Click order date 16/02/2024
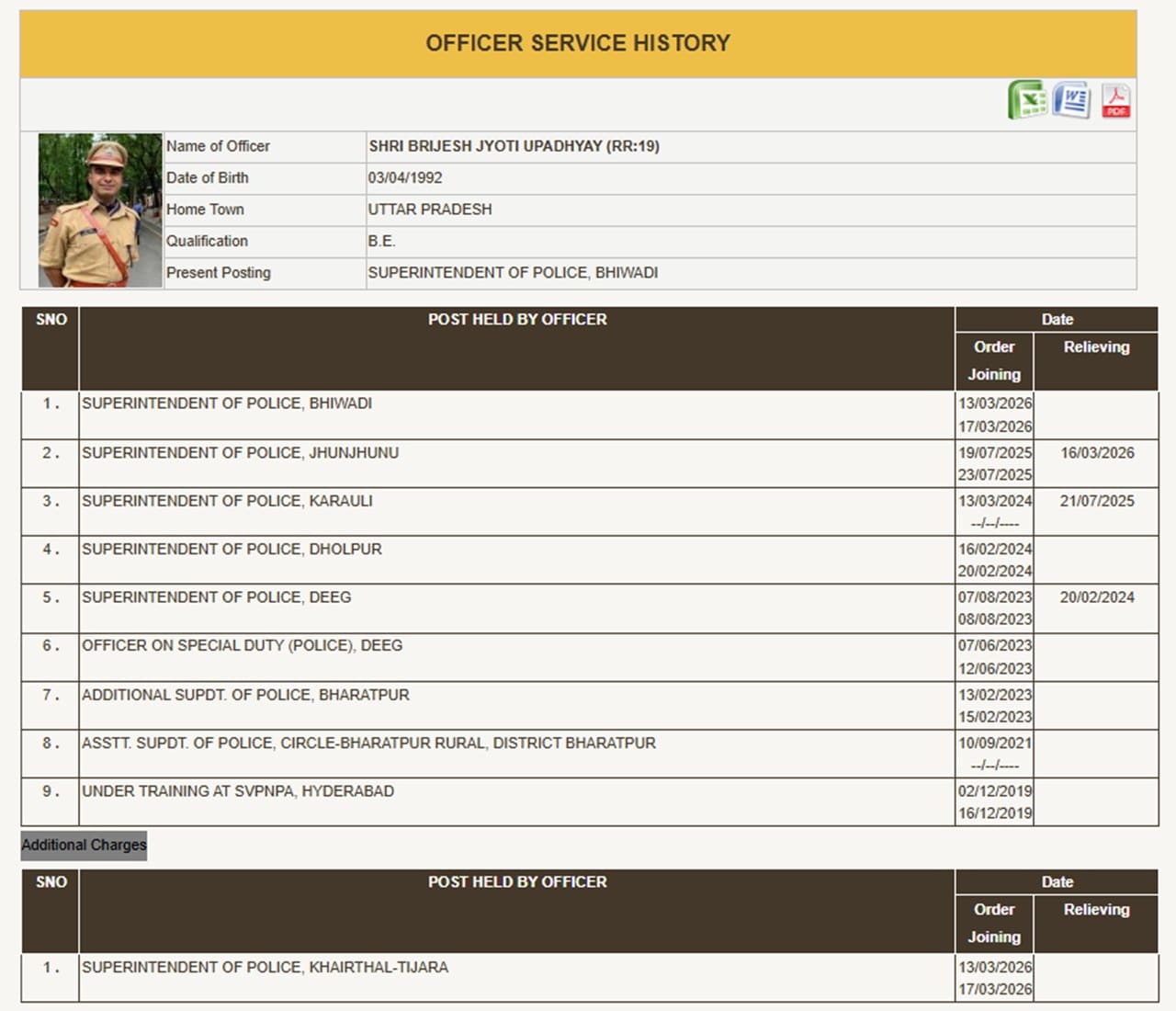 (x=995, y=549)
